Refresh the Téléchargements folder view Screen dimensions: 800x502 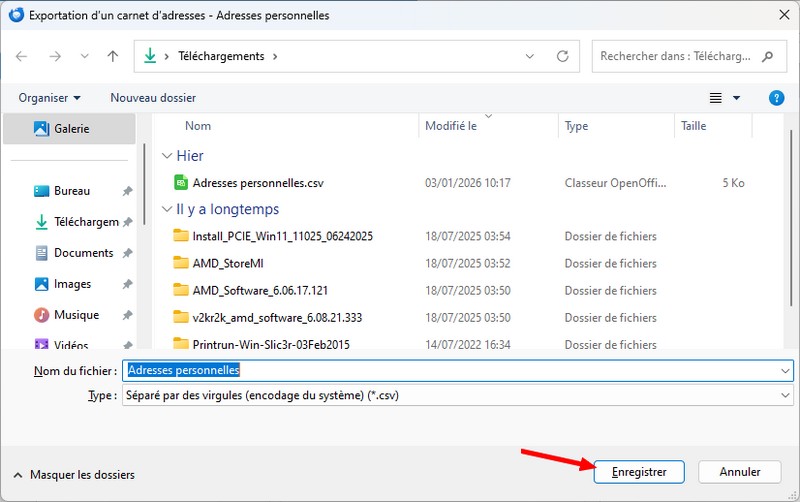tap(564, 57)
